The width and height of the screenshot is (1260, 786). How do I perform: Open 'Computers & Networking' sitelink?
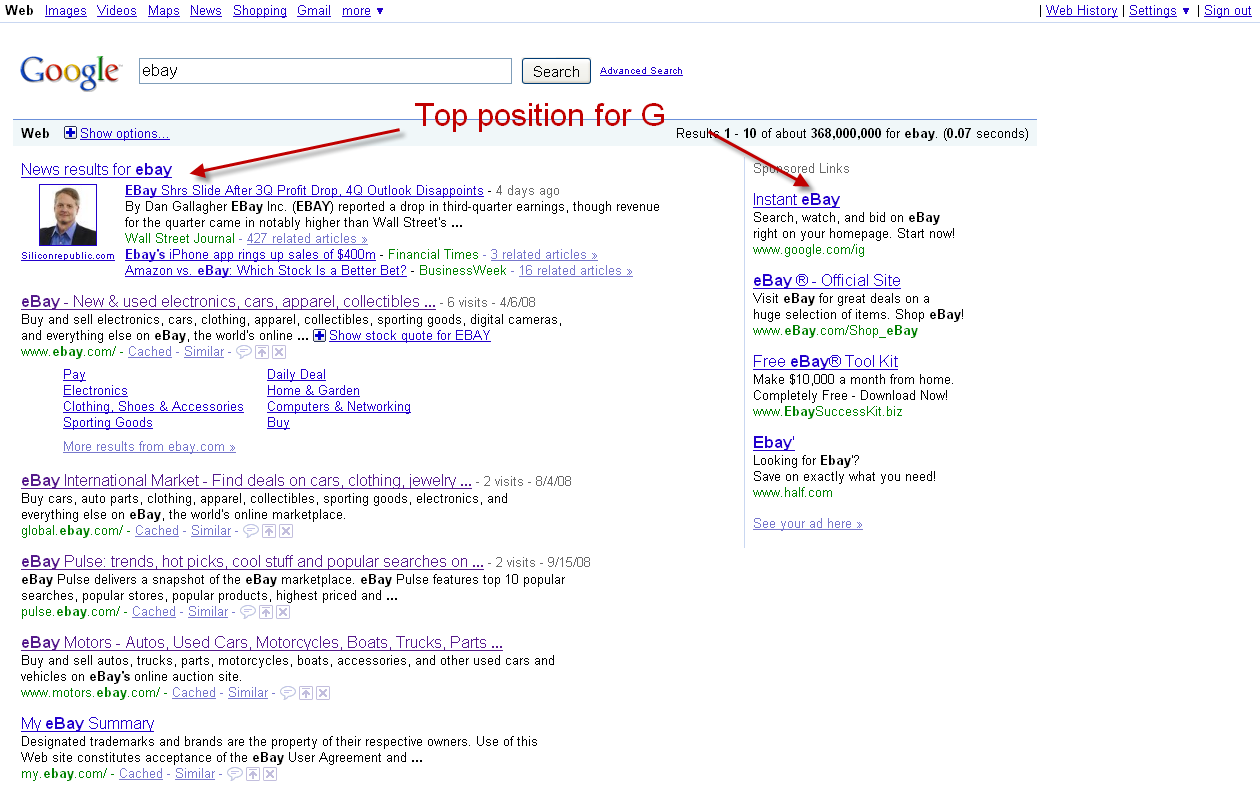339,407
